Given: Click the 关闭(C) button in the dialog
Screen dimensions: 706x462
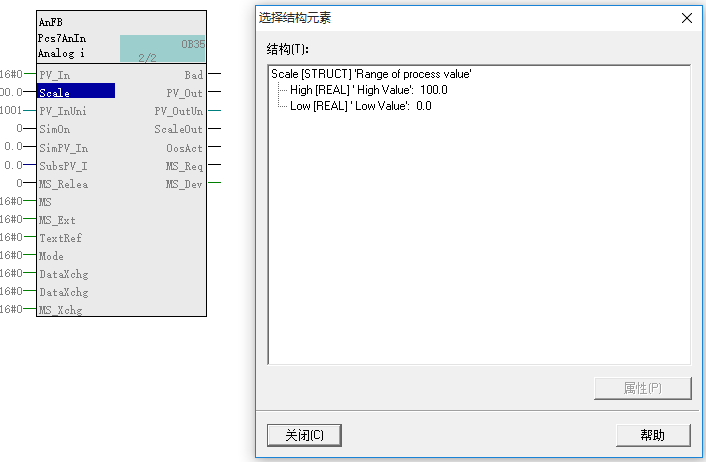Looking at the screenshot, I should click(305, 435).
